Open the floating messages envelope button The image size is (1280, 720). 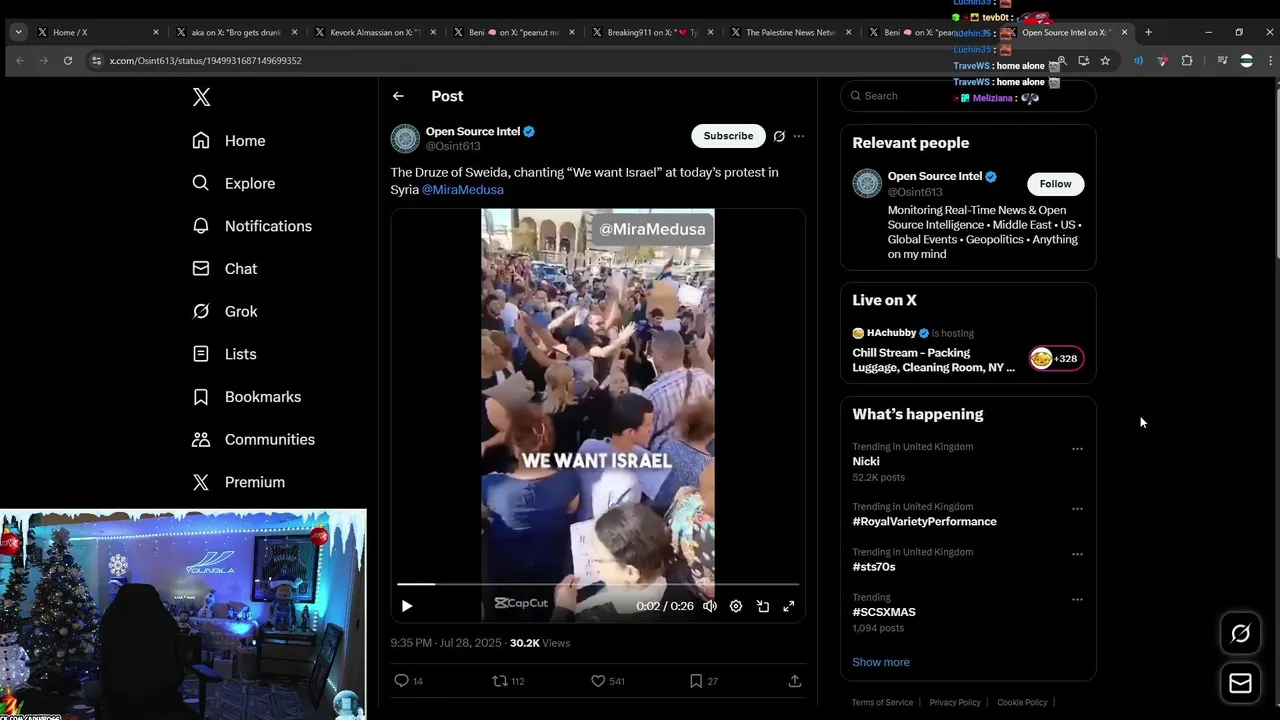1240,684
